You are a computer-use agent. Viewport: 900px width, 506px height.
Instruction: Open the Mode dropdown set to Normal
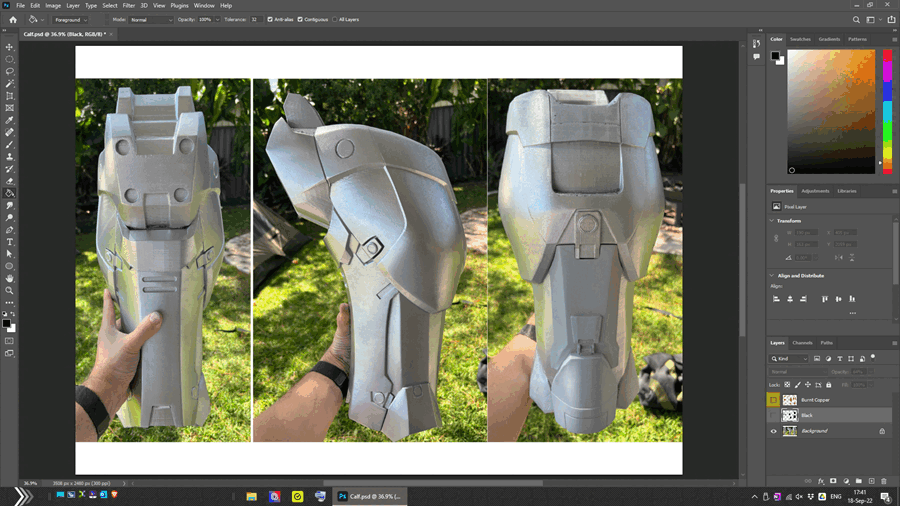[x=152, y=19]
